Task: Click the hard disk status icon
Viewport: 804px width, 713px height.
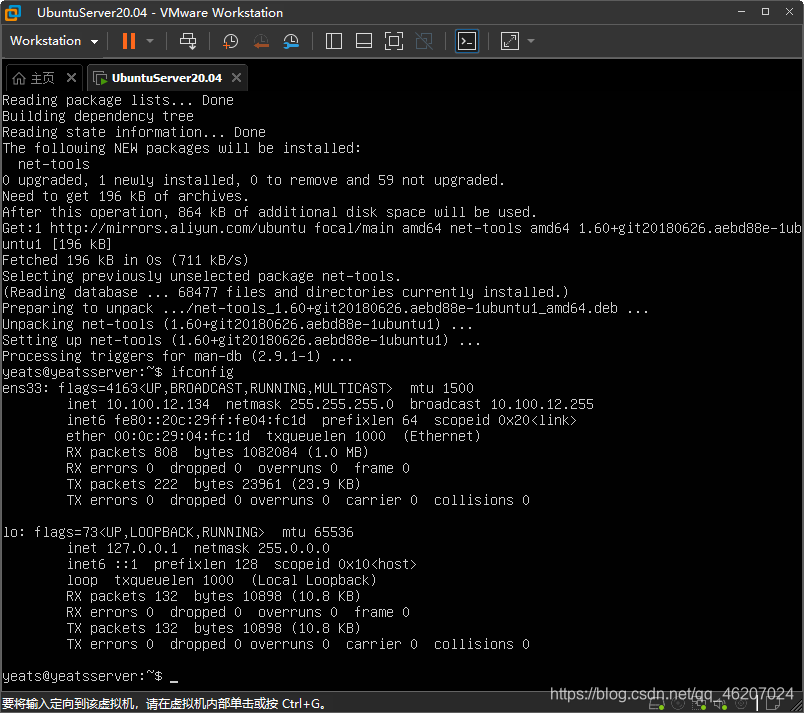Action: (x=656, y=704)
